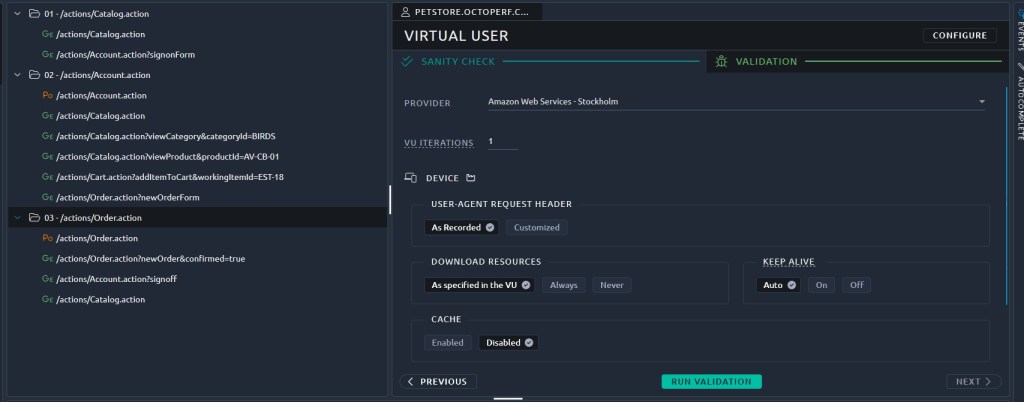Switch to the Sanity Check tab
This screenshot has height=405, width=1024.
click(458, 62)
